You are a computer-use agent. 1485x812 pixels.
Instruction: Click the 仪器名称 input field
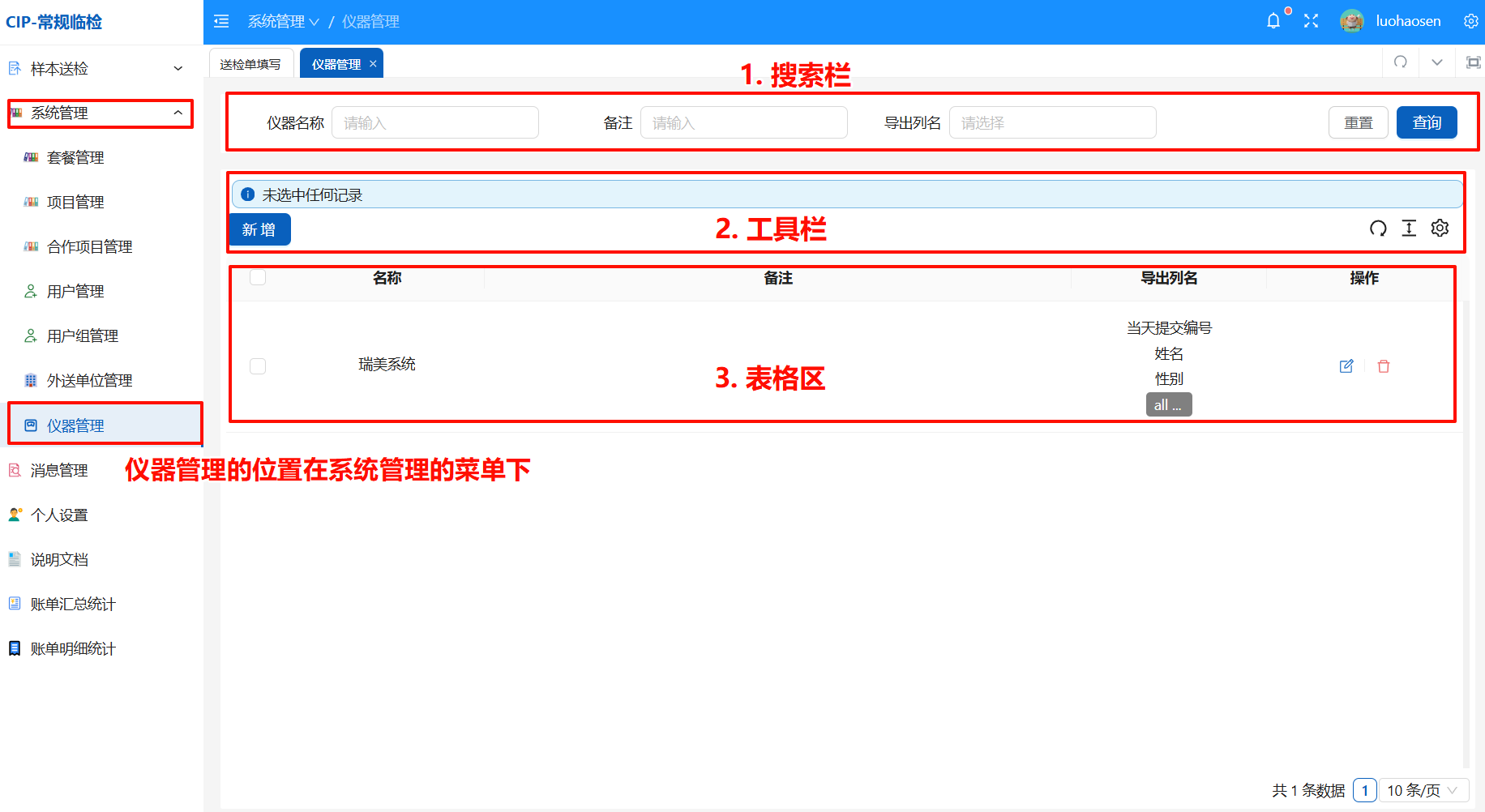coord(435,123)
